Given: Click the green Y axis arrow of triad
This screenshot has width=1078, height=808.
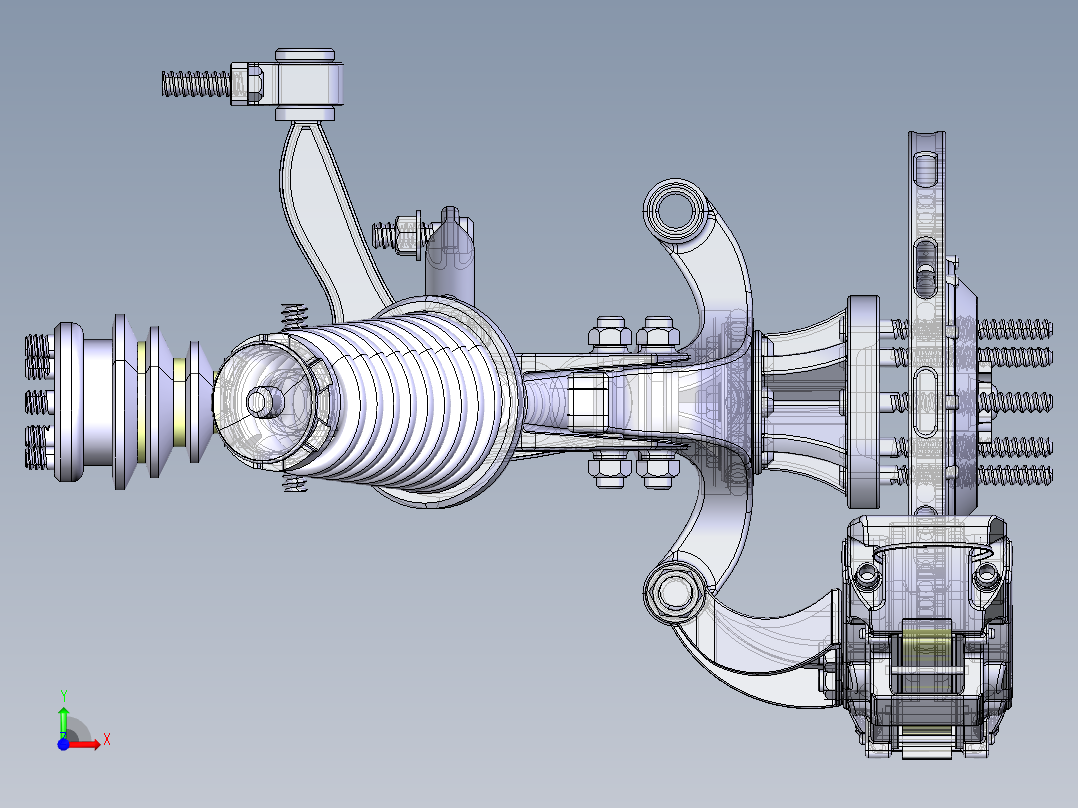Looking at the screenshot, I should coord(63,723).
